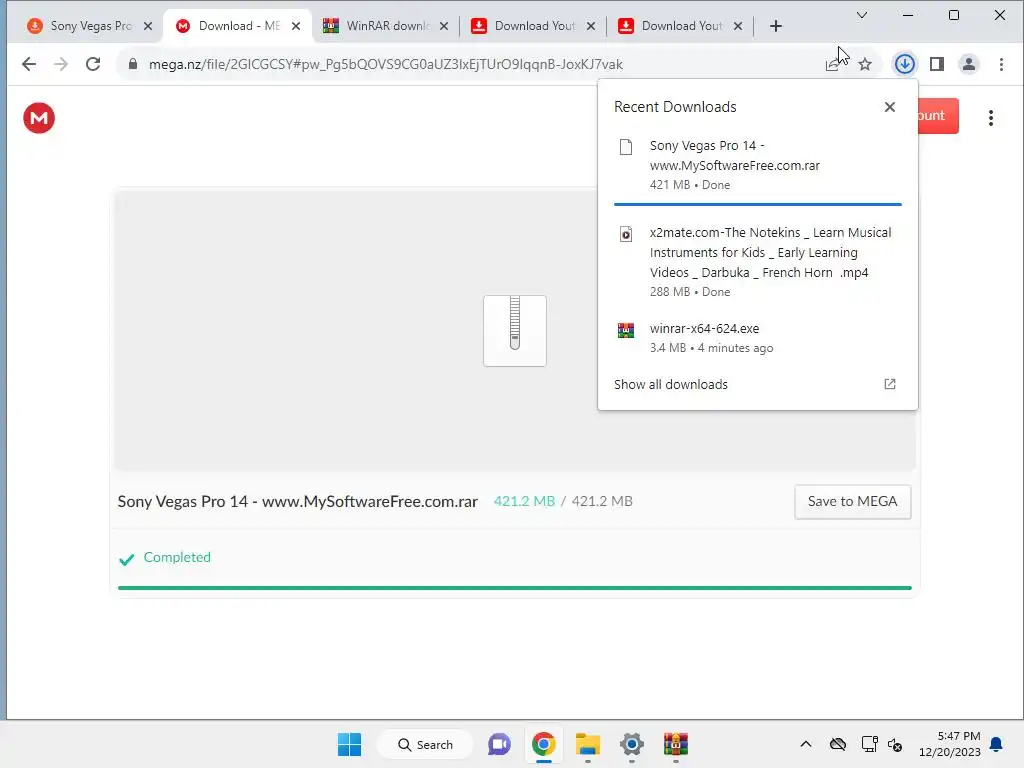Viewport: 1024px width, 768px height.
Task: Go back using the browser back arrow
Action: [29, 64]
